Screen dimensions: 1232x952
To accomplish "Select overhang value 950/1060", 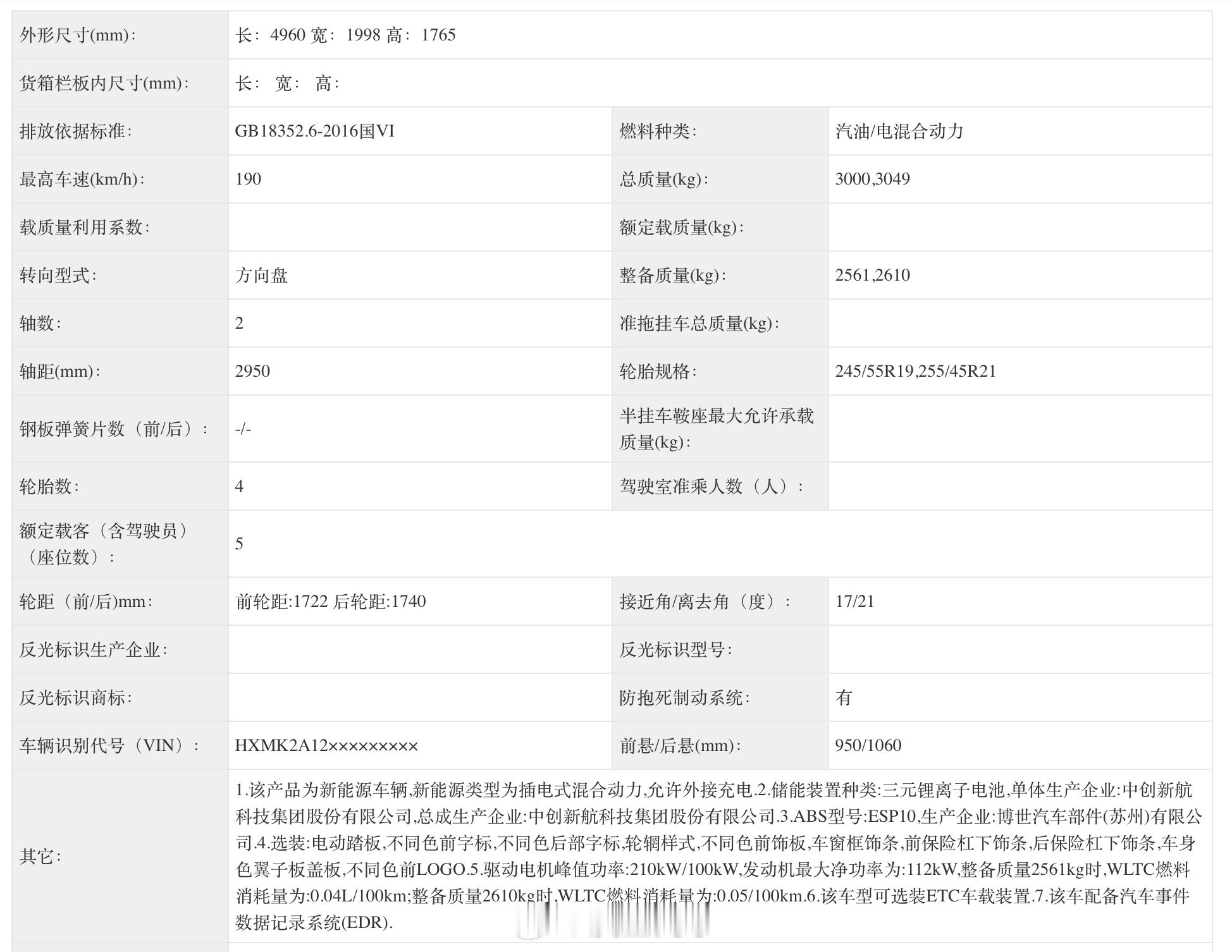I will [x=868, y=745].
